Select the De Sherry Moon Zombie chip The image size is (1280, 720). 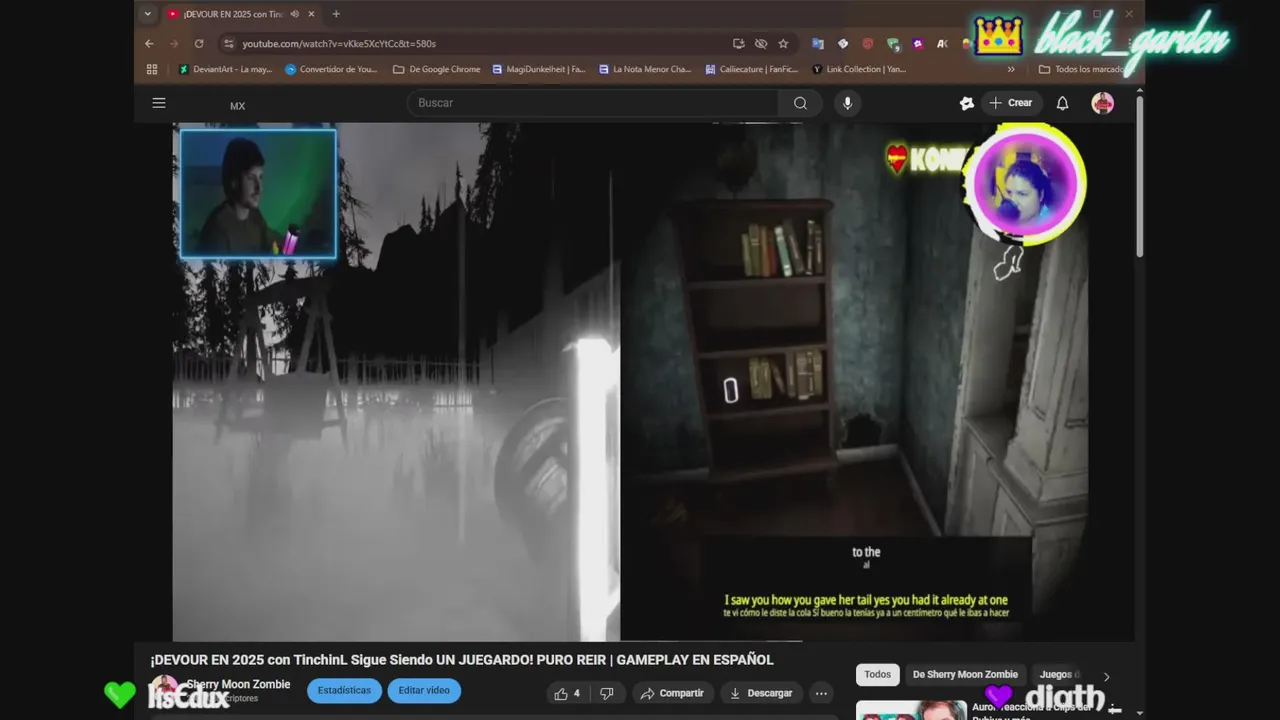click(964, 674)
